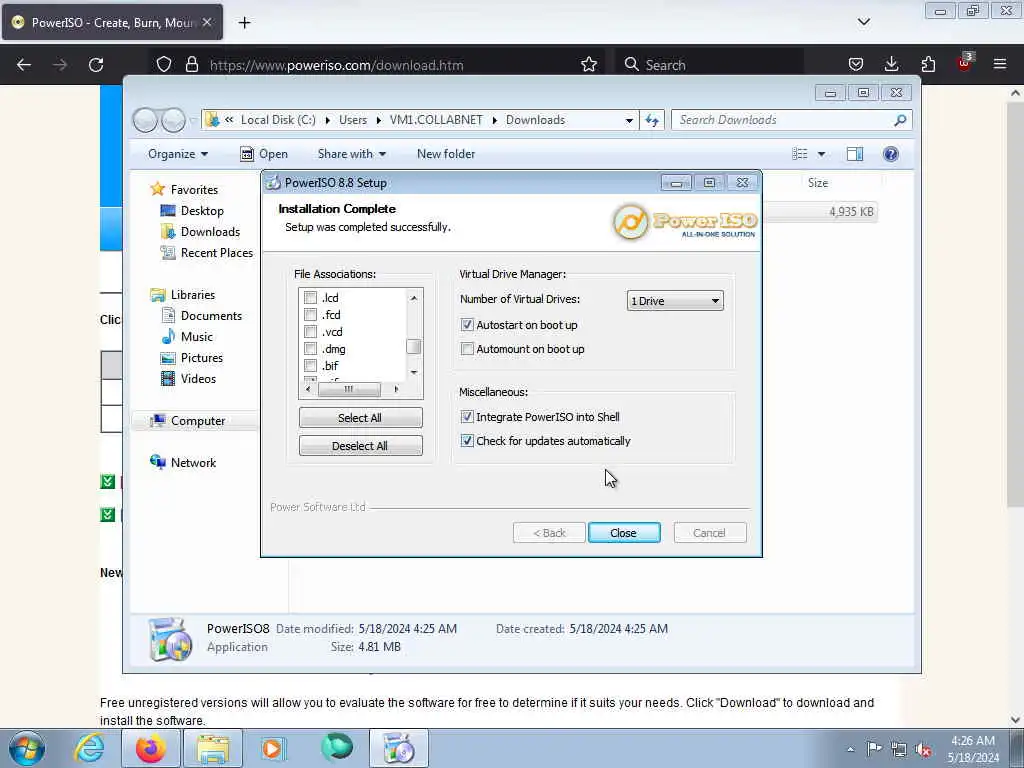Switch to Firefox in the taskbar
Viewport: 1024px width, 768px height.
click(x=151, y=748)
